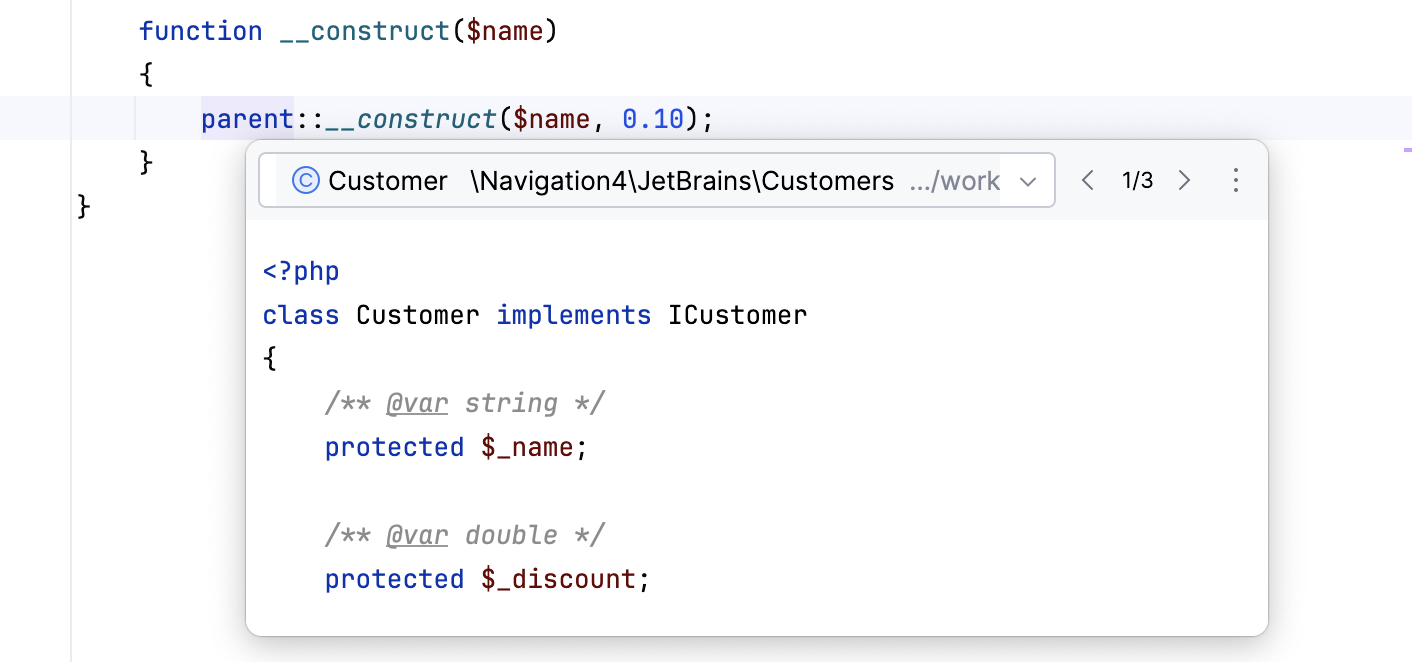Go to previous definition arrow
The width and height of the screenshot is (1412, 662).
point(1089,180)
